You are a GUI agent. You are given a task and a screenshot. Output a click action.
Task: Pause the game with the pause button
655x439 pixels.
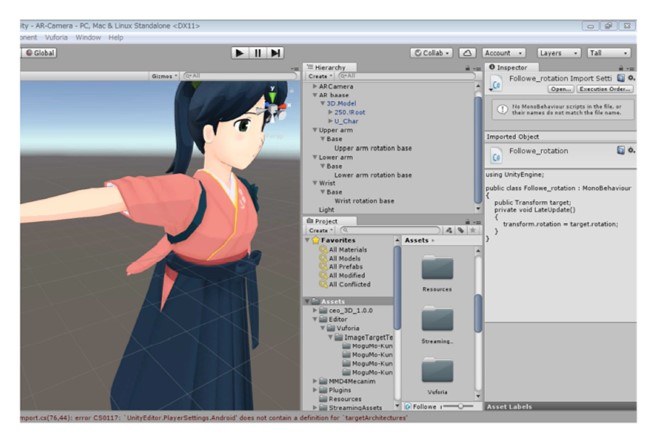tap(258, 53)
